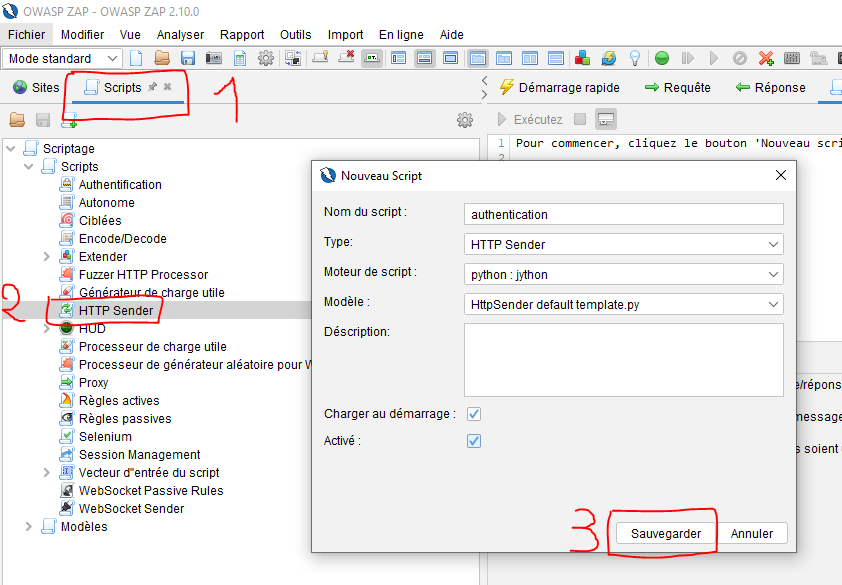
Task: Click the Manage Add-ons toolbar icon
Action: click(582, 58)
